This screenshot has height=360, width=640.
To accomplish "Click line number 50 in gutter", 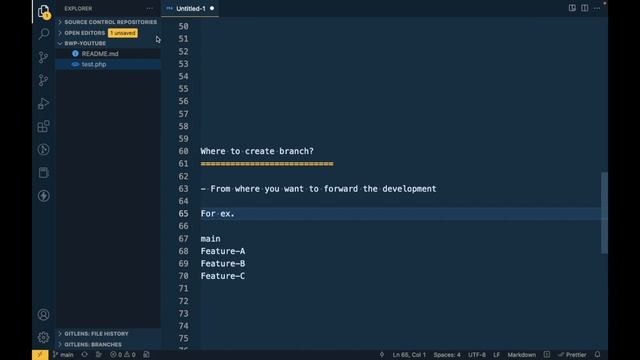I will 183,27.
